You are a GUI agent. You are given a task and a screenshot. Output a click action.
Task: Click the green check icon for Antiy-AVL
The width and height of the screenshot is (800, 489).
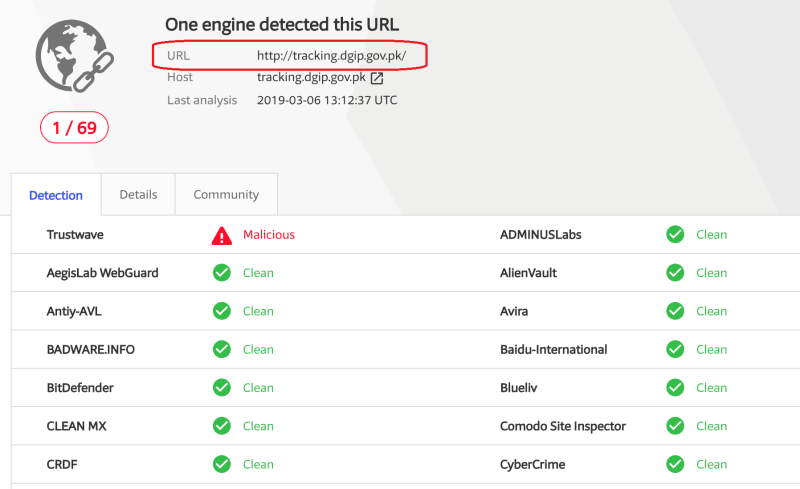click(x=222, y=311)
